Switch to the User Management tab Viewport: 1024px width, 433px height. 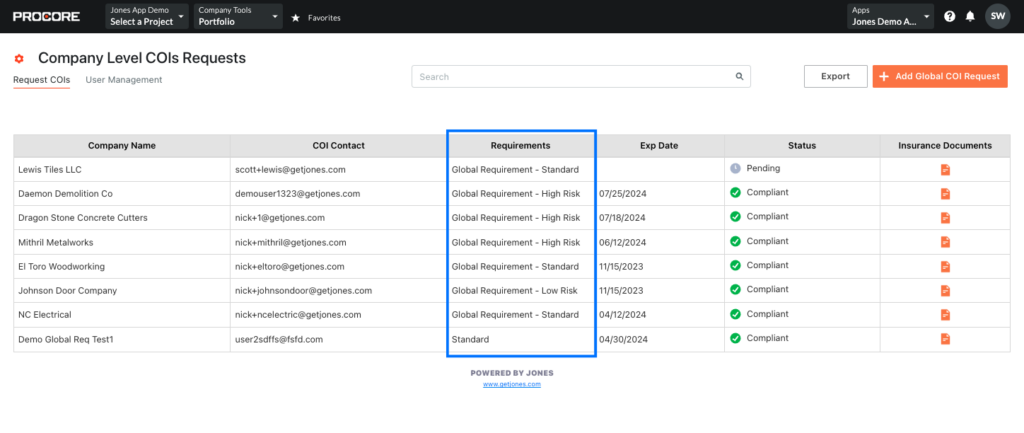click(x=124, y=80)
